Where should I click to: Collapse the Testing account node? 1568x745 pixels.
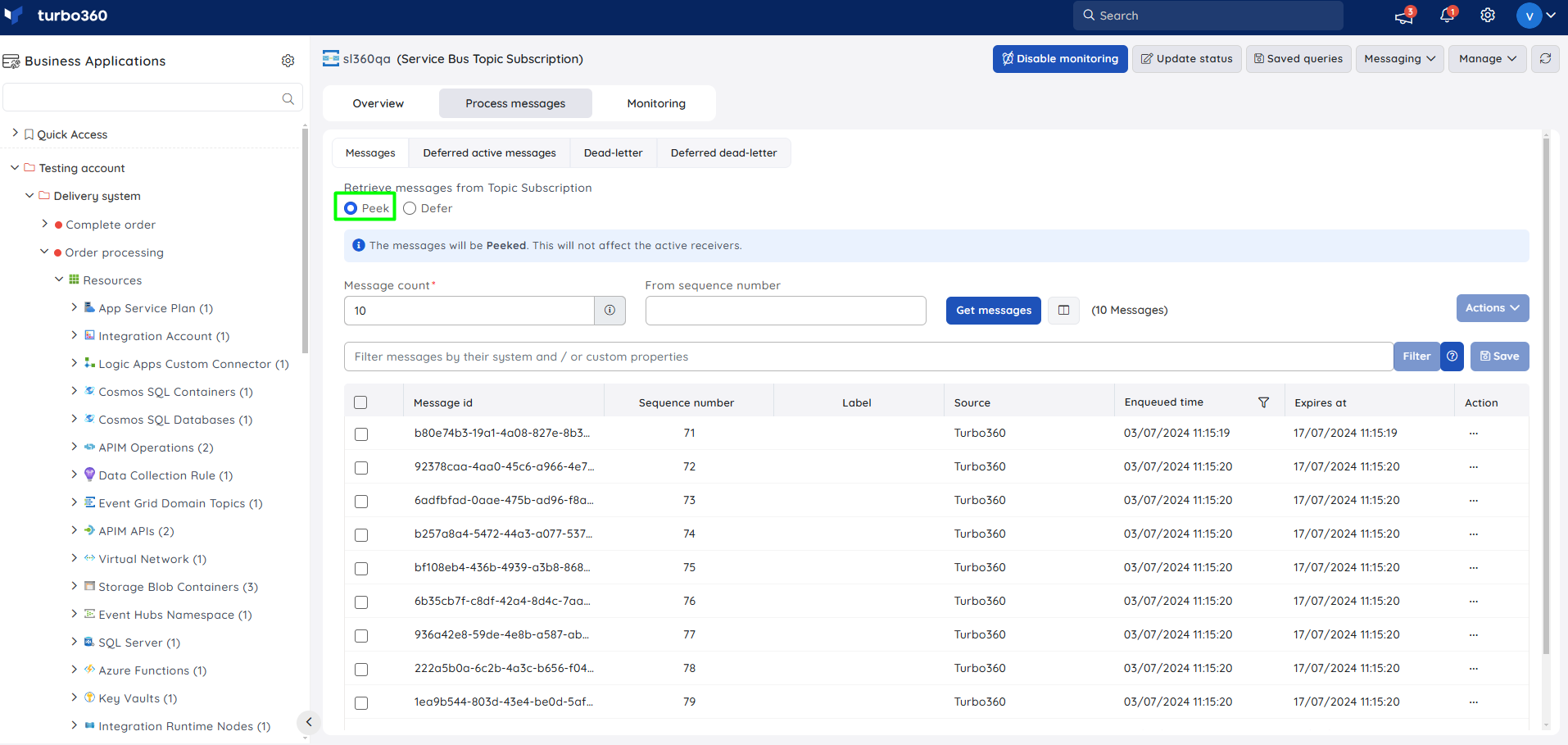(15, 167)
